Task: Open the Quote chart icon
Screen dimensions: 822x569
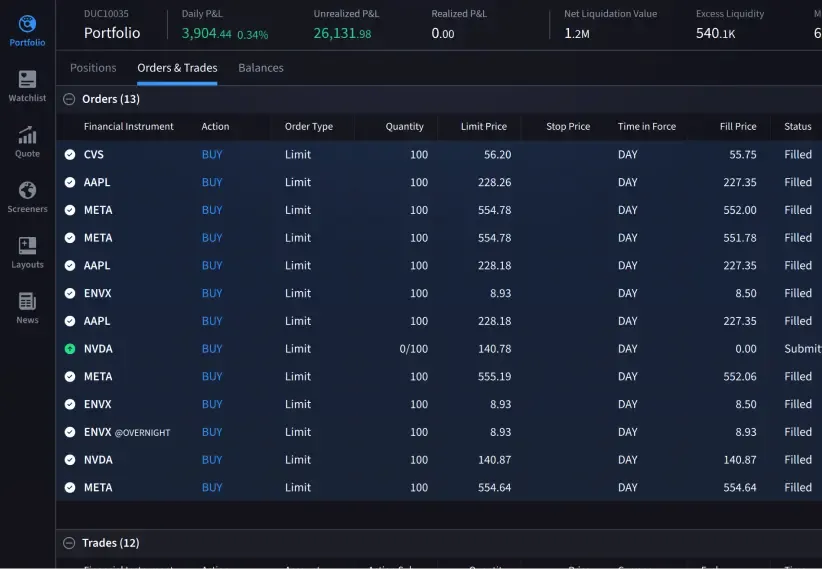Action: [27, 136]
